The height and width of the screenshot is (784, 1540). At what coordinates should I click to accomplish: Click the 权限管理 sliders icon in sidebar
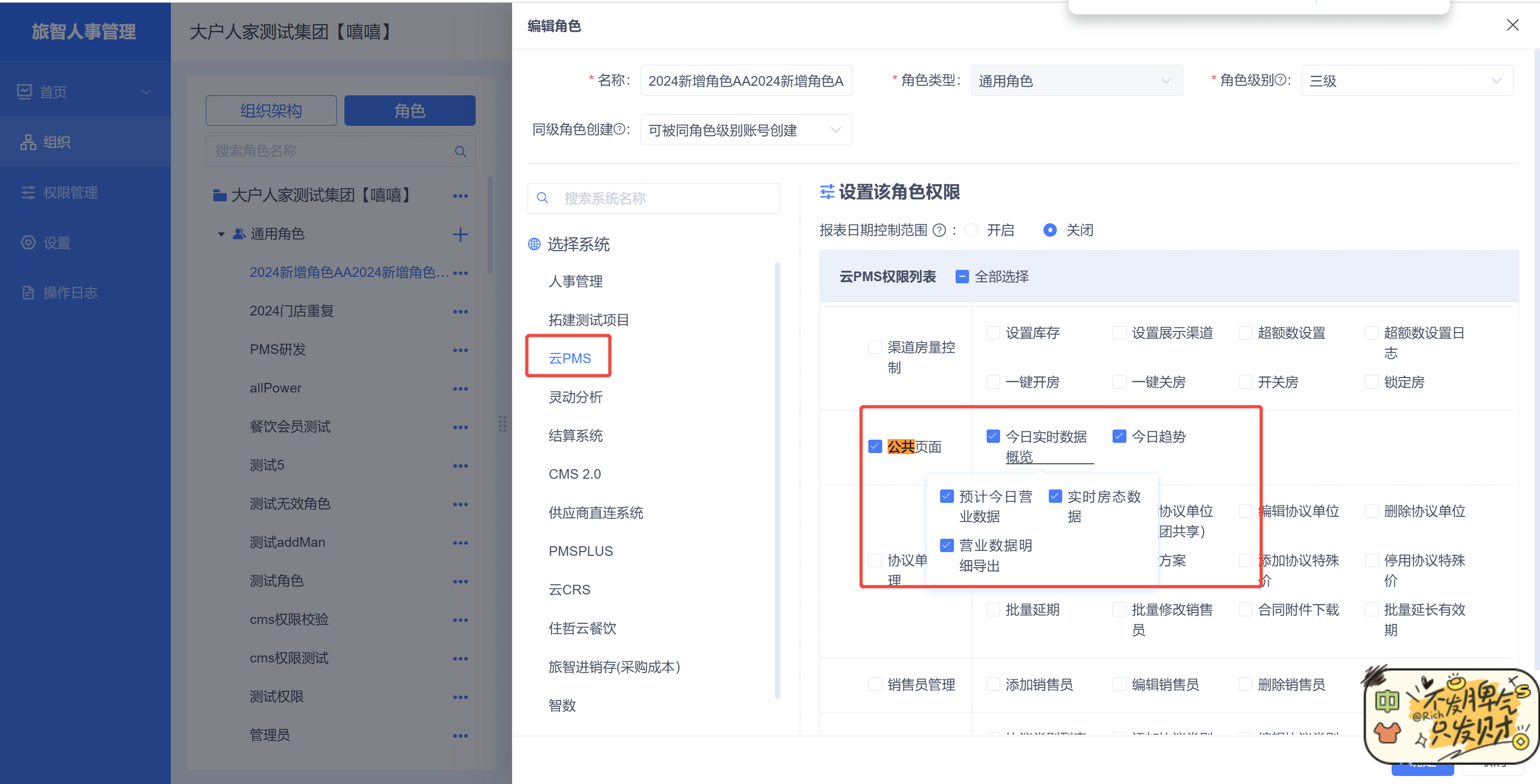(x=28, y=192)
